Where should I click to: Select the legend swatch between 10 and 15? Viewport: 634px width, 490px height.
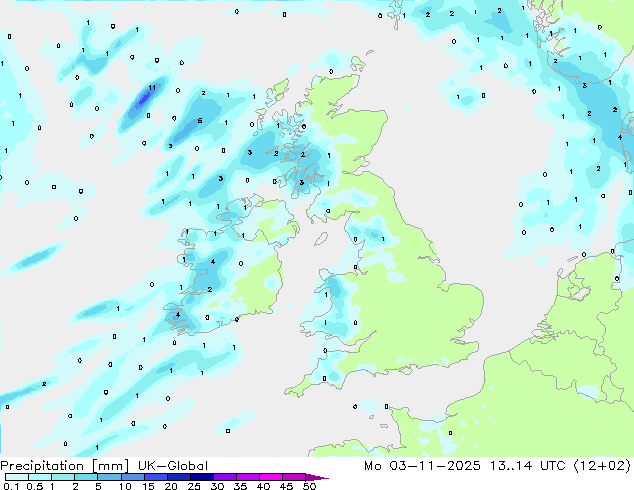pos(132,477)
